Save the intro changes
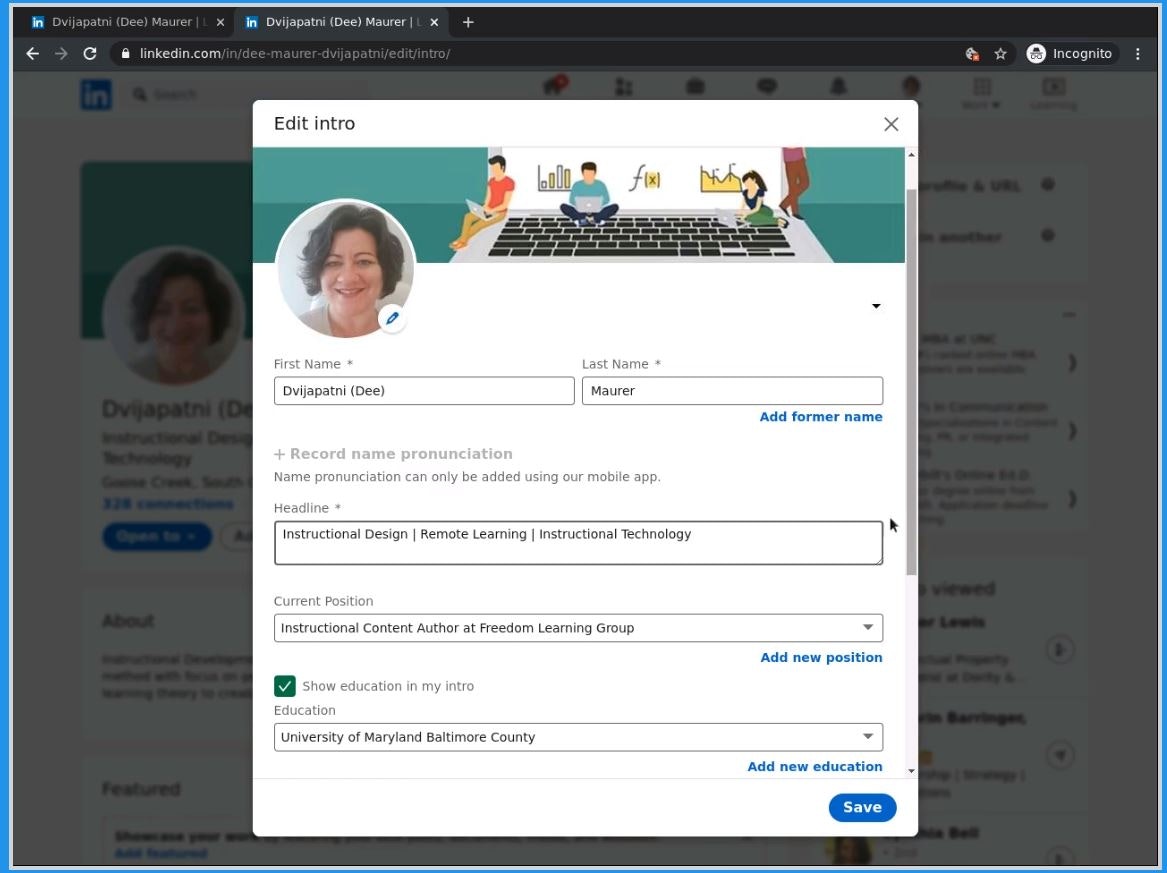The width and height of the screenshot is (1167, 873). (862, 808)
